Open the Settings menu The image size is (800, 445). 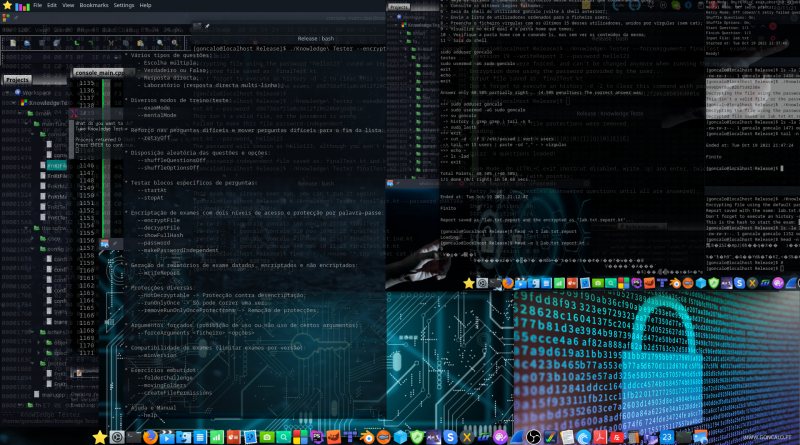click(124, 5)
